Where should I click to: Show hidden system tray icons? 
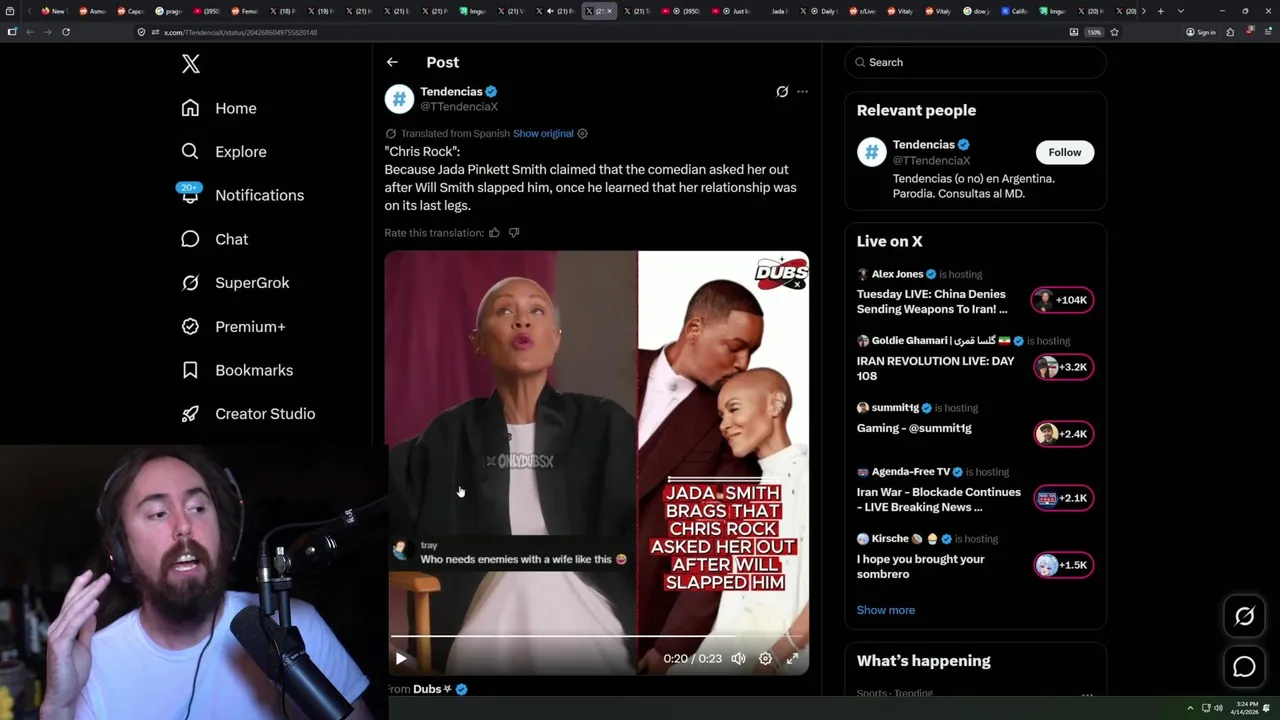tap(1190, 708)
